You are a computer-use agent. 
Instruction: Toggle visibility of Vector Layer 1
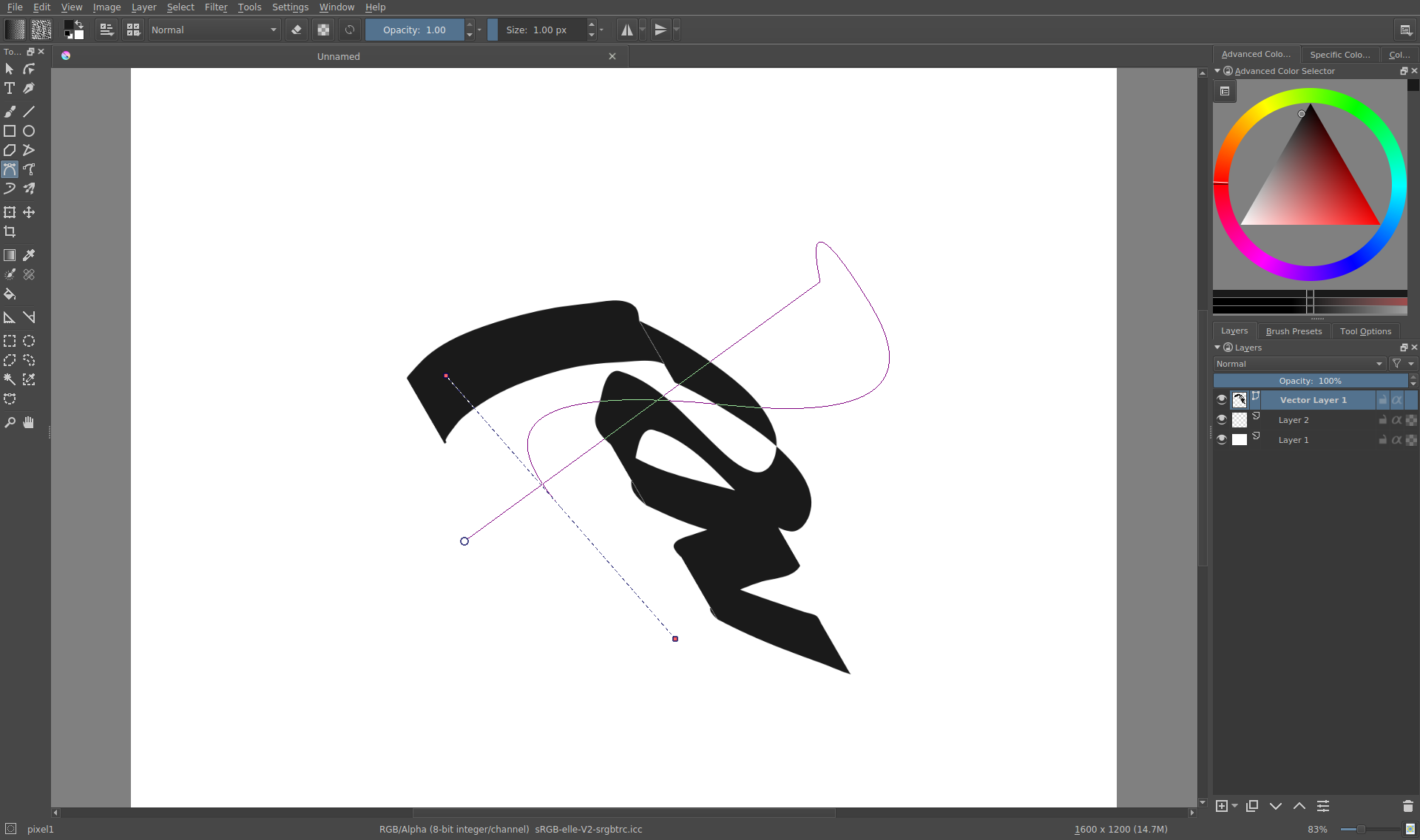coord(1223,399)
